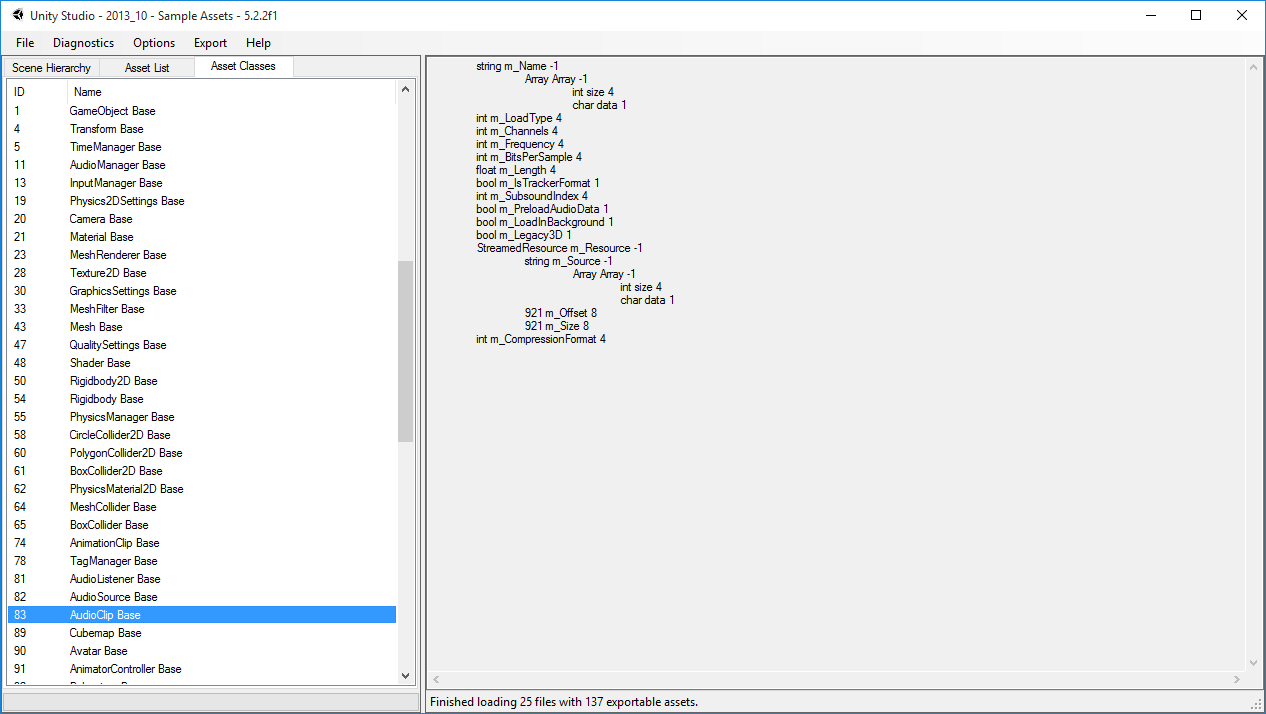Select the Cubemap Base class entry

click(104, 633)
